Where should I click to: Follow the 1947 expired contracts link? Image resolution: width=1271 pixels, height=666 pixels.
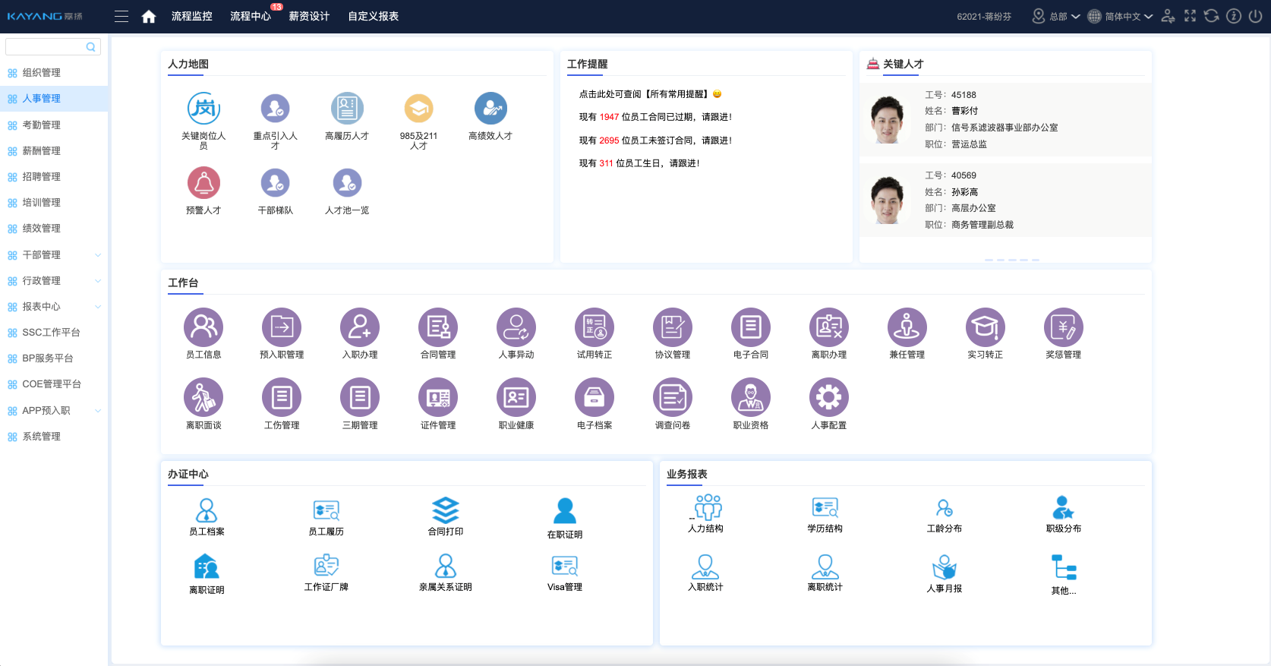609,117
